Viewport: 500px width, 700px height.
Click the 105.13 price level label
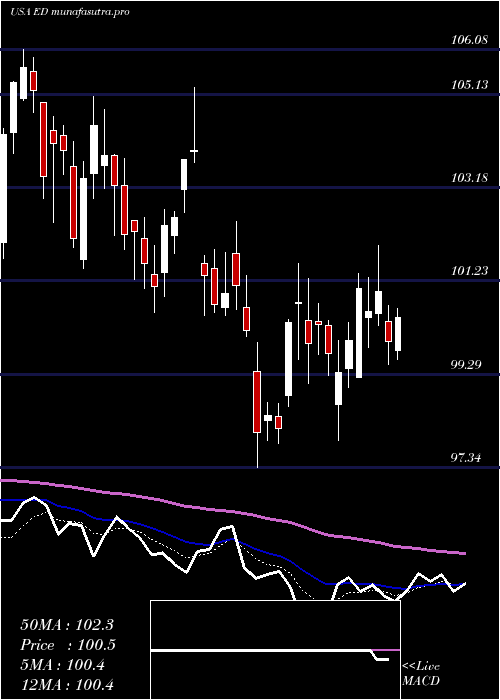[x=469, y=84]
